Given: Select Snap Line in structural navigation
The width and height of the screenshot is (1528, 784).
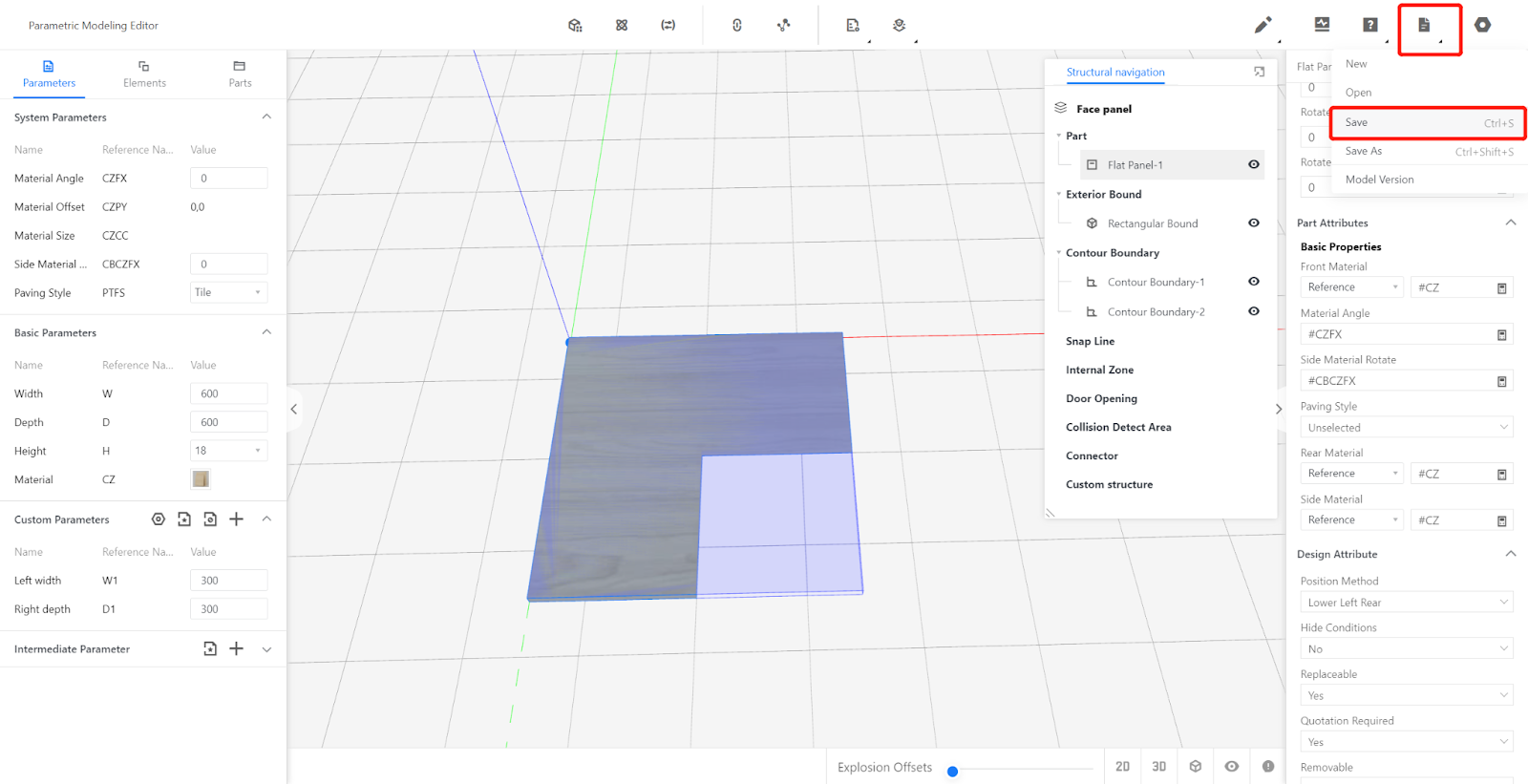Looking at the screenshot, I should pyautogui.click(x=1090, y=341).
